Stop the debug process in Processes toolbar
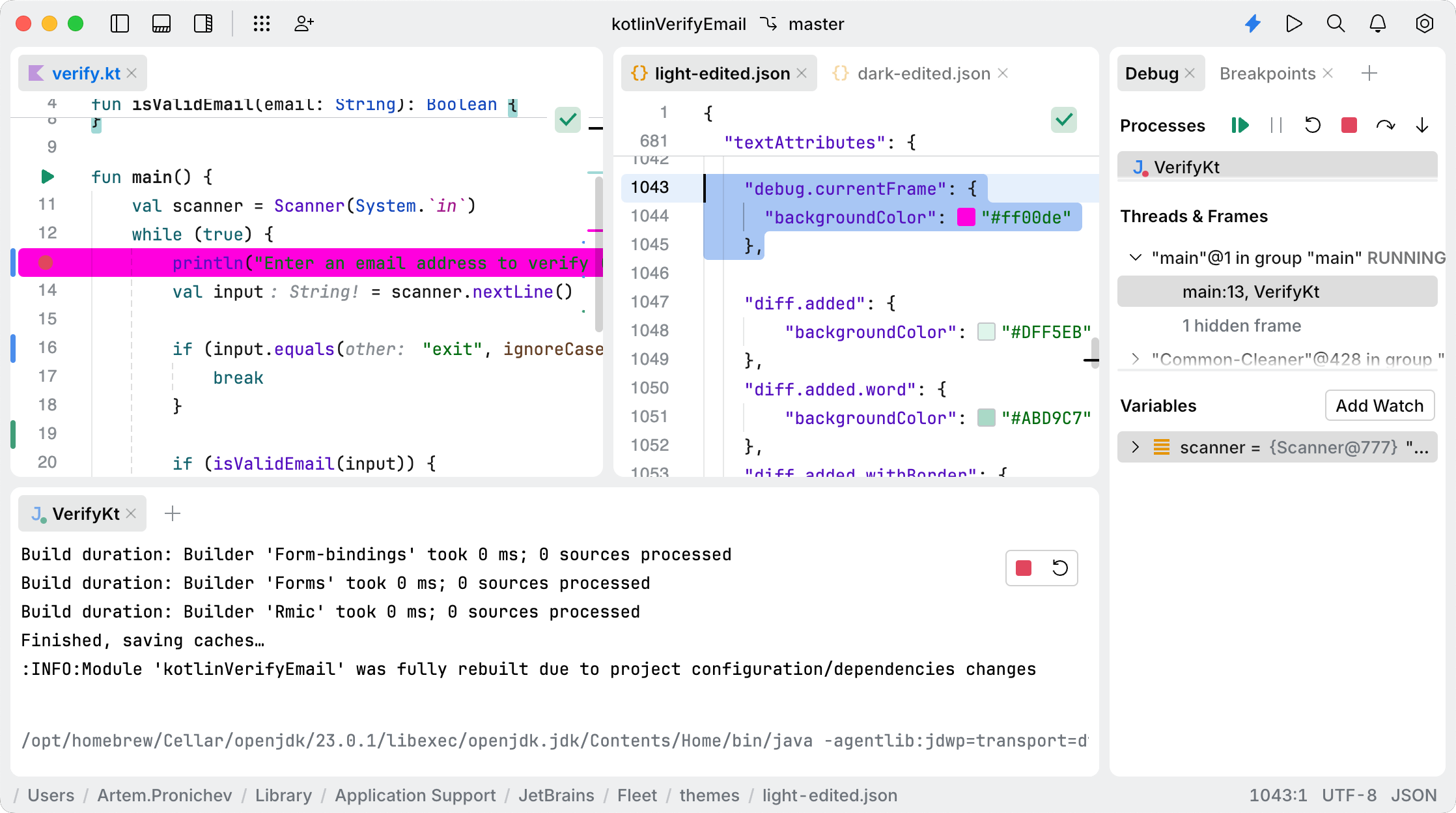This screenshot has width=1456, height=813. 1349,125
